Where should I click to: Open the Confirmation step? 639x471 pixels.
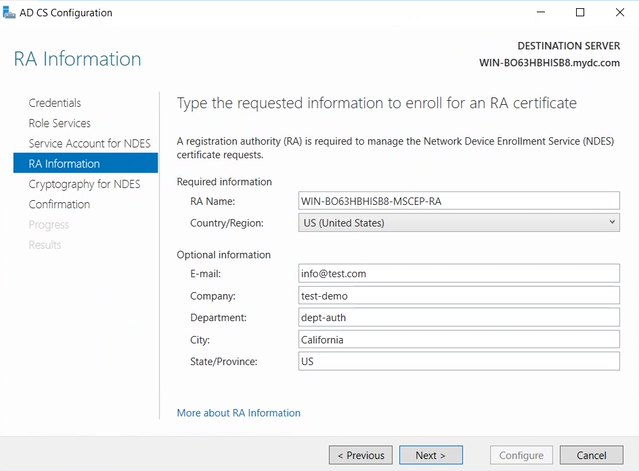(59, 204)
